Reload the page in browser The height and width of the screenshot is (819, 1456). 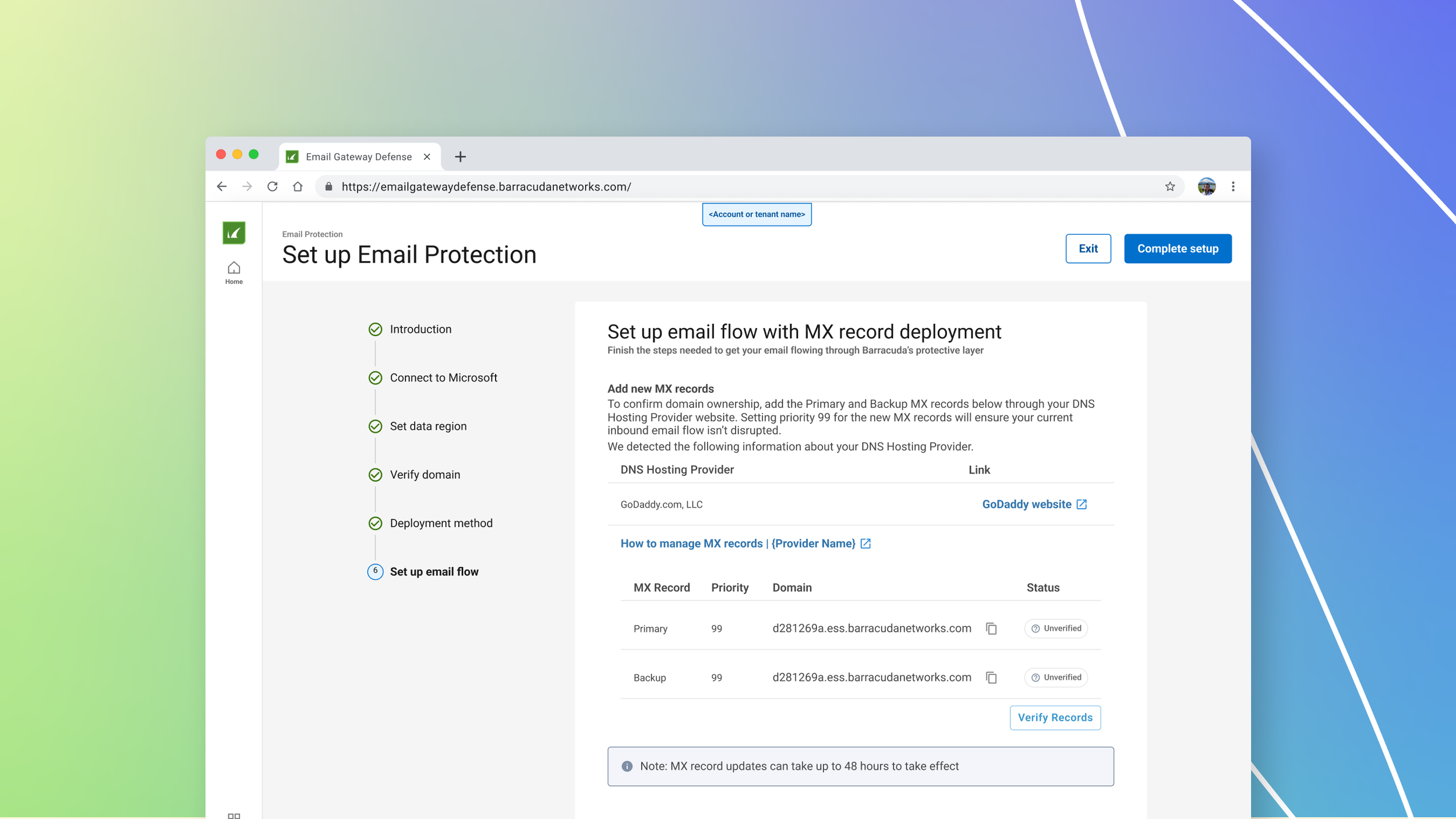click(272, 186)
